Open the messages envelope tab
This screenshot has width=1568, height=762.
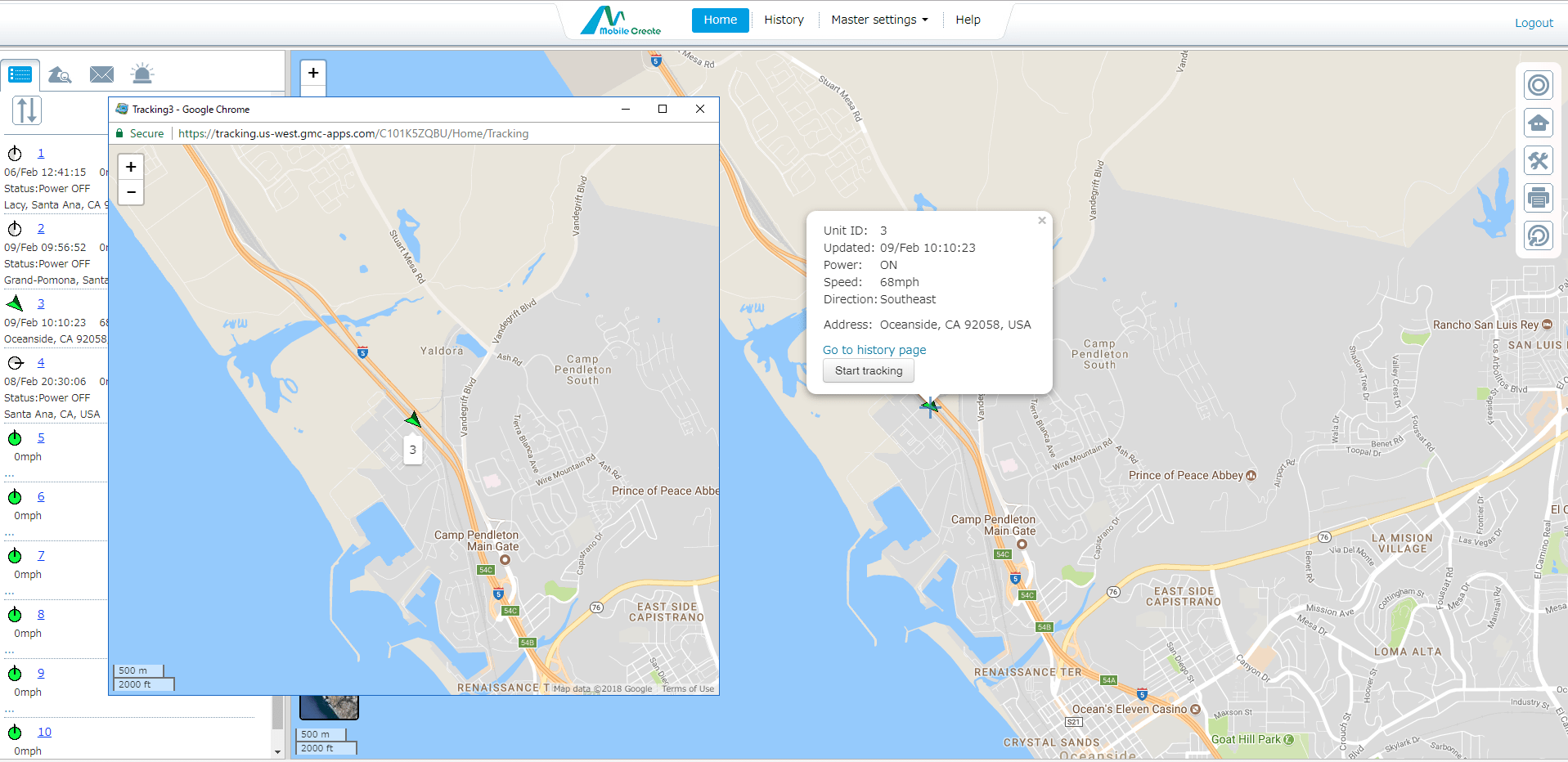click(x=101, y=74)
